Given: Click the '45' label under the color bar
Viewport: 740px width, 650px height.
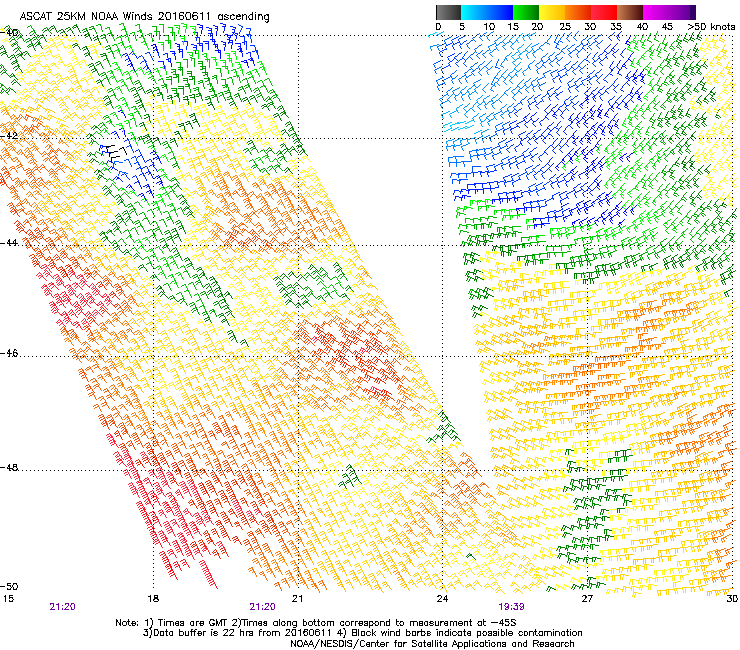Looking at the screenshot, I should click(x=667, y=27).
